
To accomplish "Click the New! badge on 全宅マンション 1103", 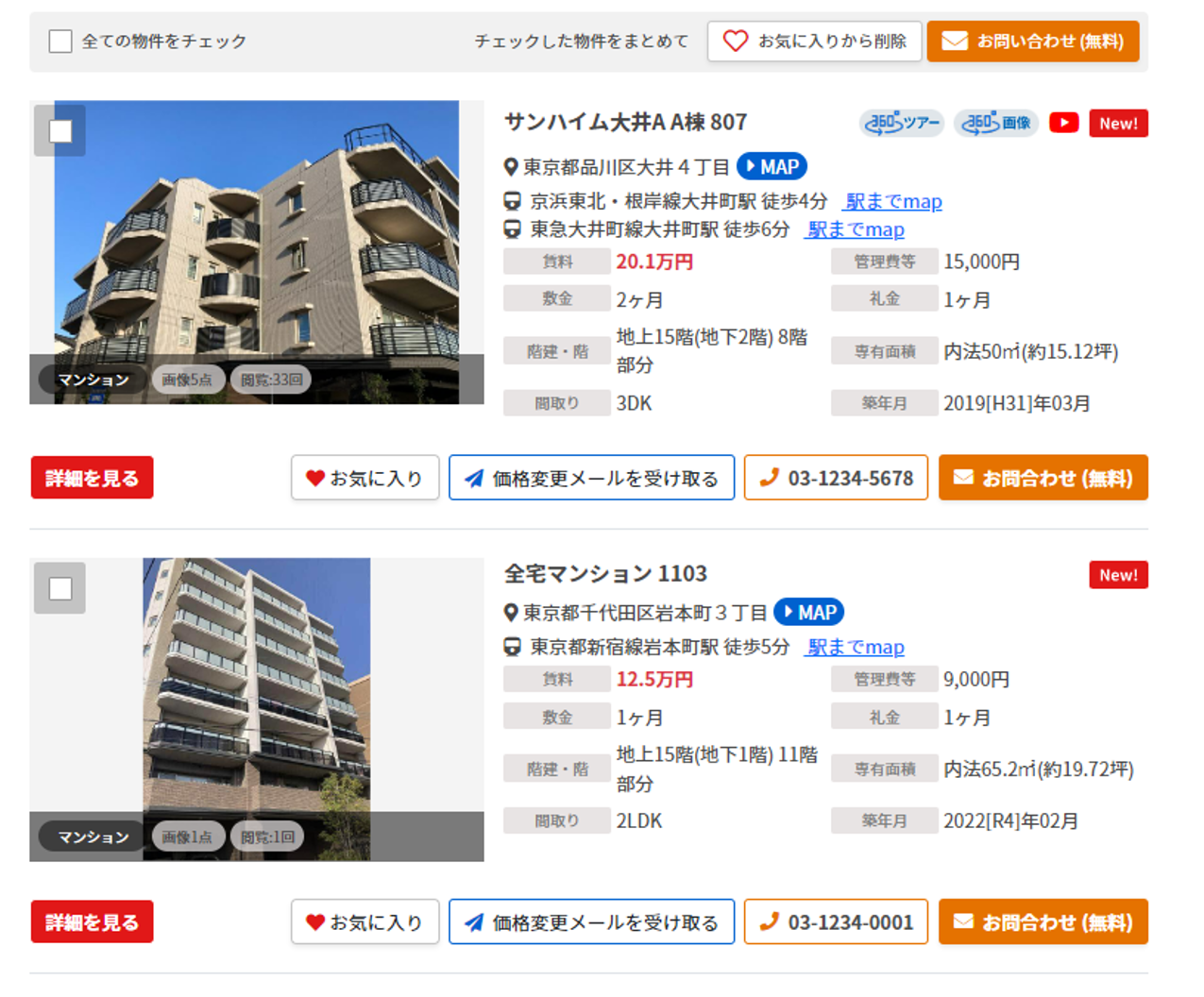I will click(x=1118, y=575).
